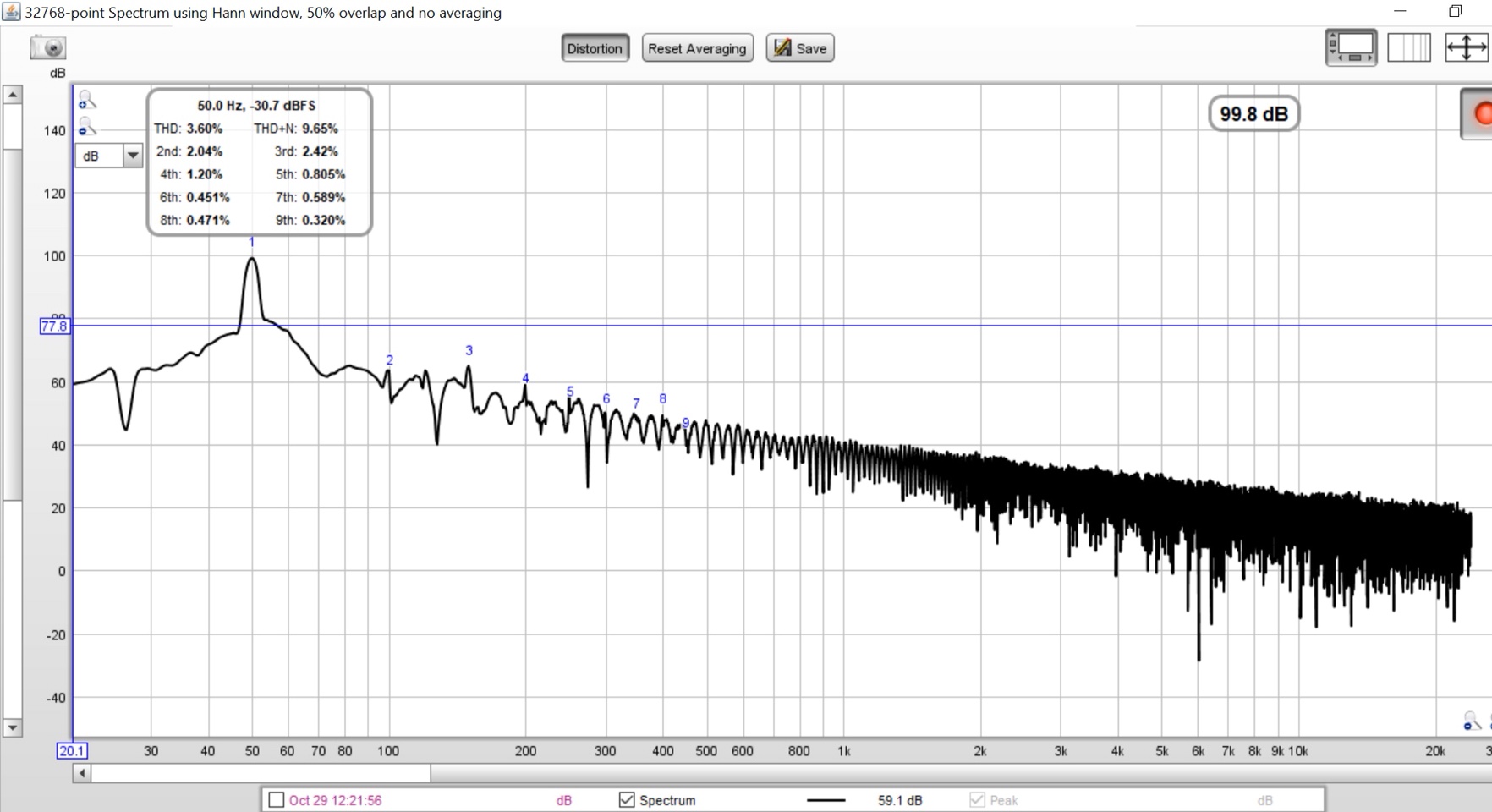The height and width of the screenshot is (812, 1492).
Task: Click the 77.8 cursor level label
Action: [x=54, y=326]
